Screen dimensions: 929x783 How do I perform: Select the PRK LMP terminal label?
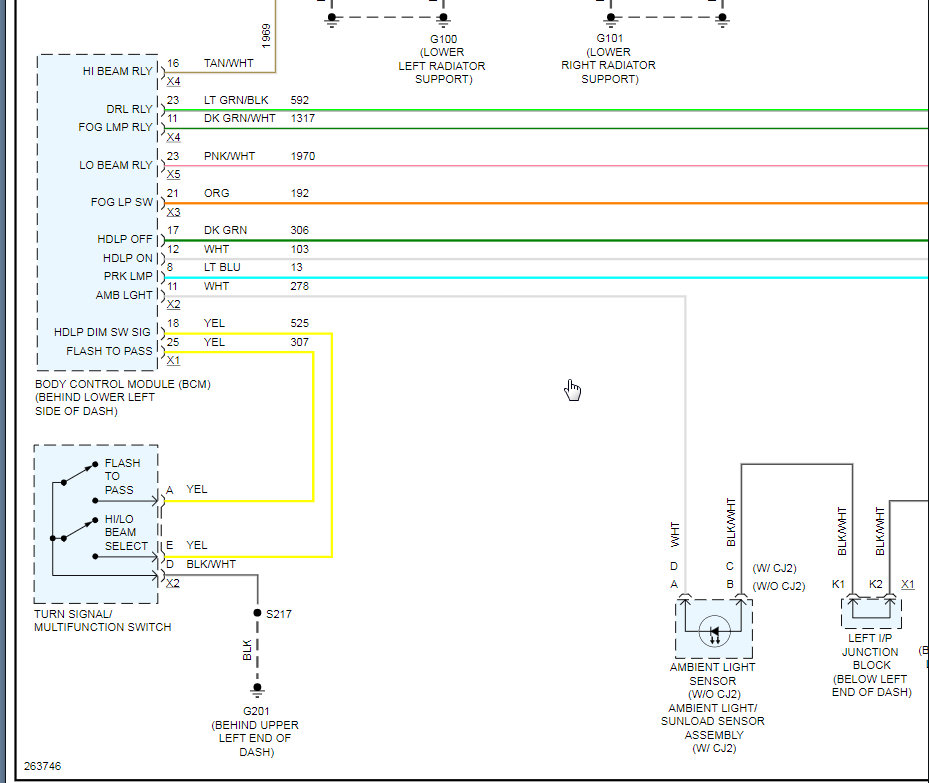click(x=128, y=275)
